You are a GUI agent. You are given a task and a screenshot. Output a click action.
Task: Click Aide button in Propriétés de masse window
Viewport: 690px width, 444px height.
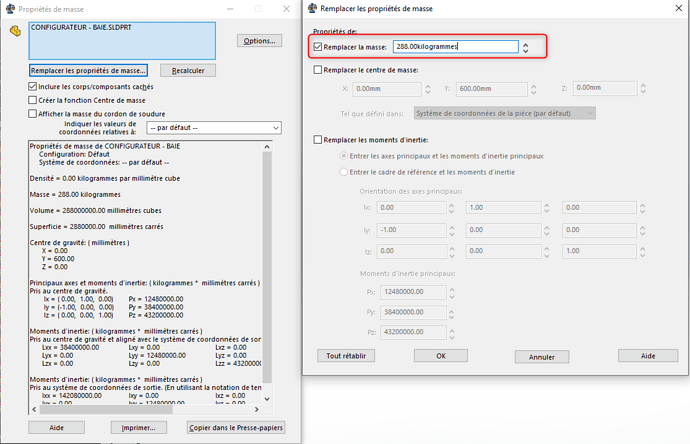coord(56,427)
